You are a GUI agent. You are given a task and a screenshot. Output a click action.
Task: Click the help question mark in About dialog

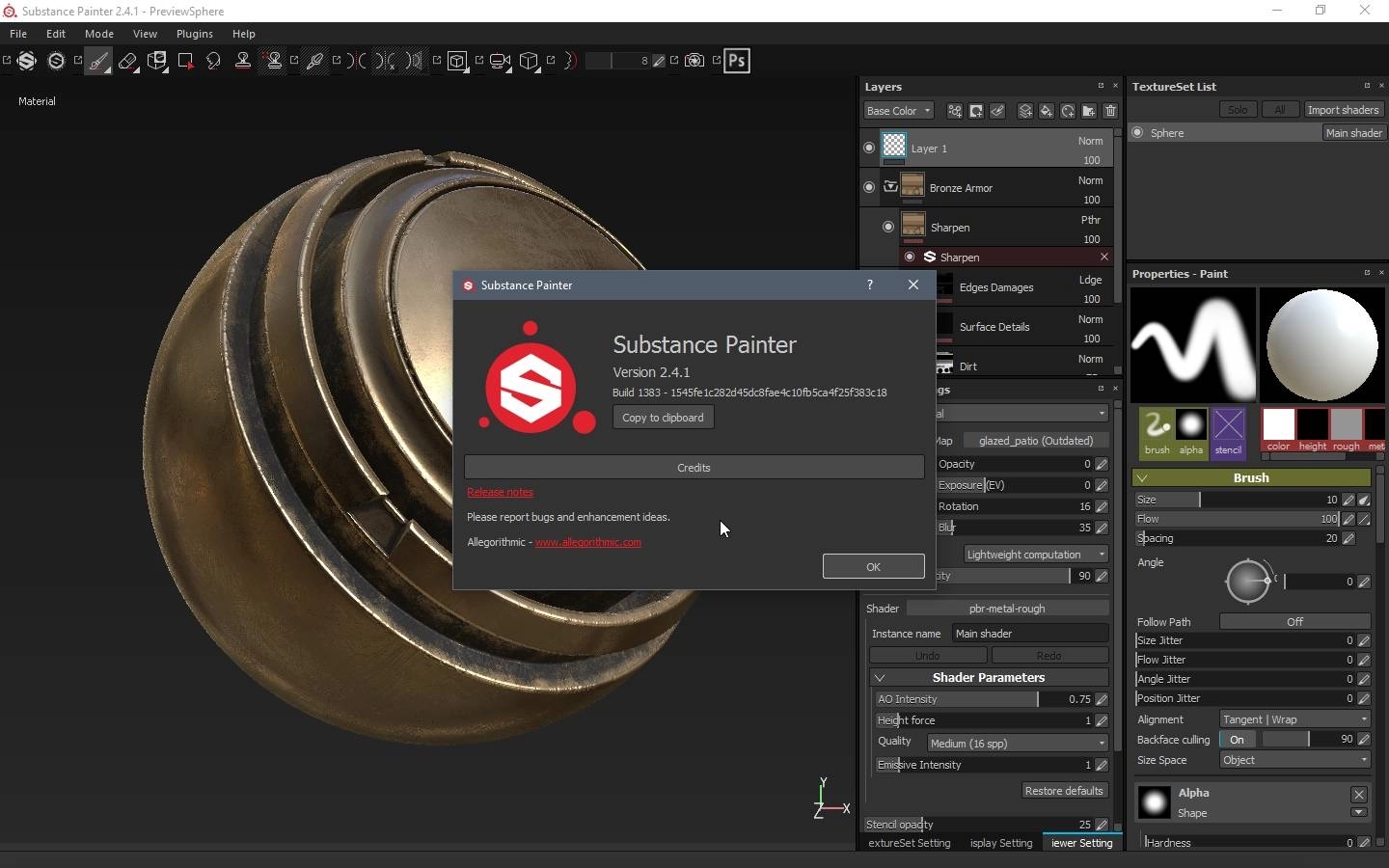pos(870,285)
